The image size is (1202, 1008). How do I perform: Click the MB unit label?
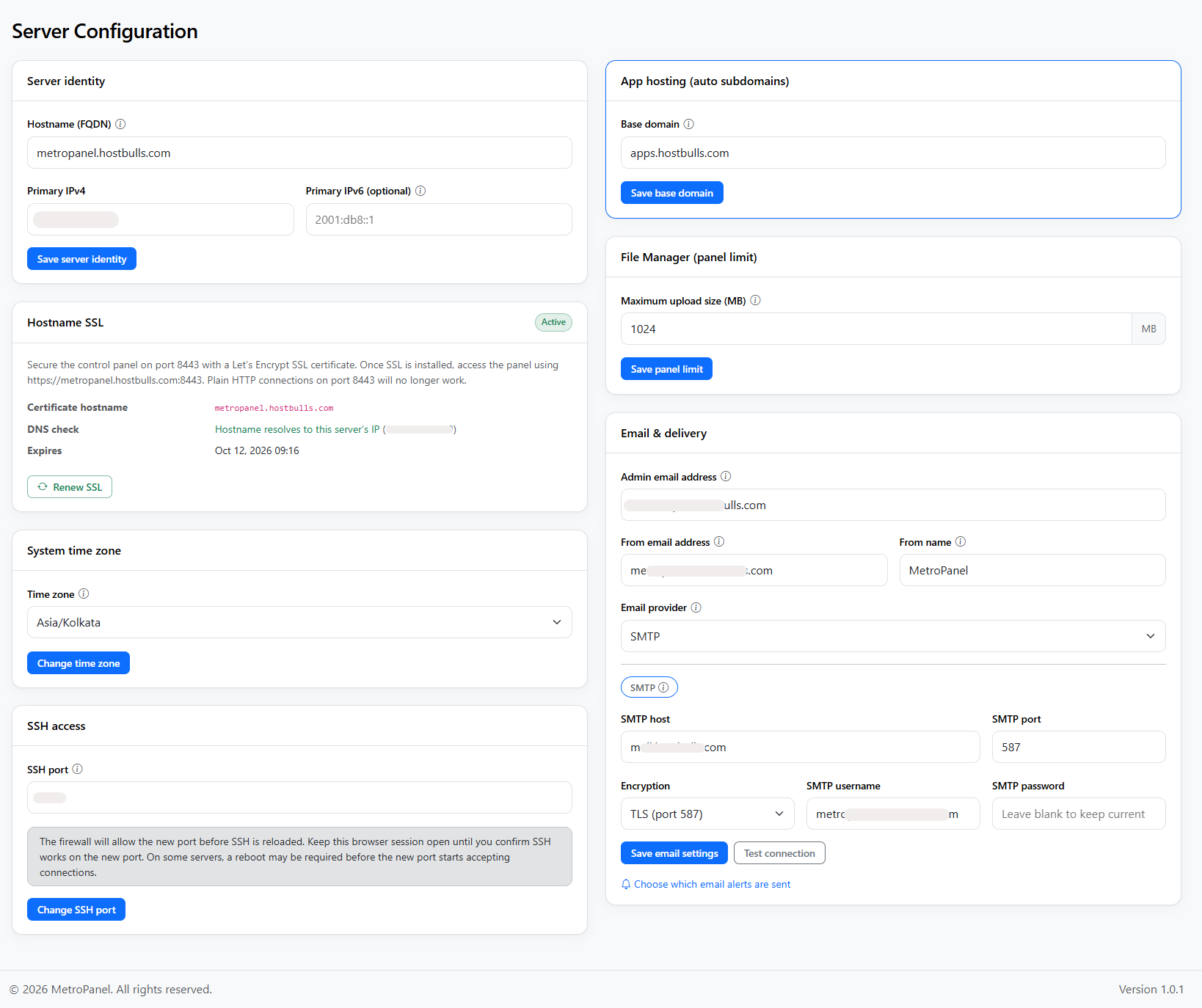1148,329
